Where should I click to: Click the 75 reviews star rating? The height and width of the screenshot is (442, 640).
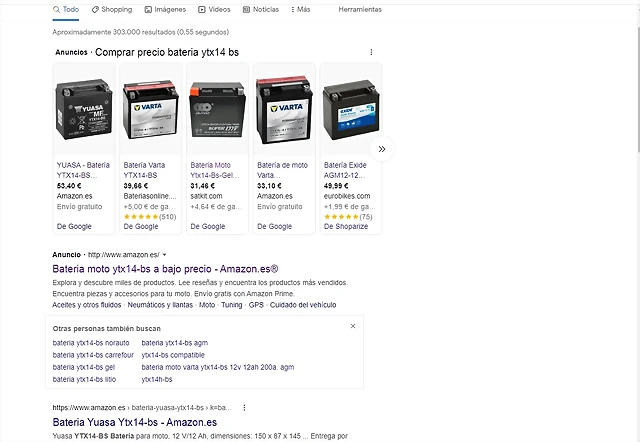[348, 217]
